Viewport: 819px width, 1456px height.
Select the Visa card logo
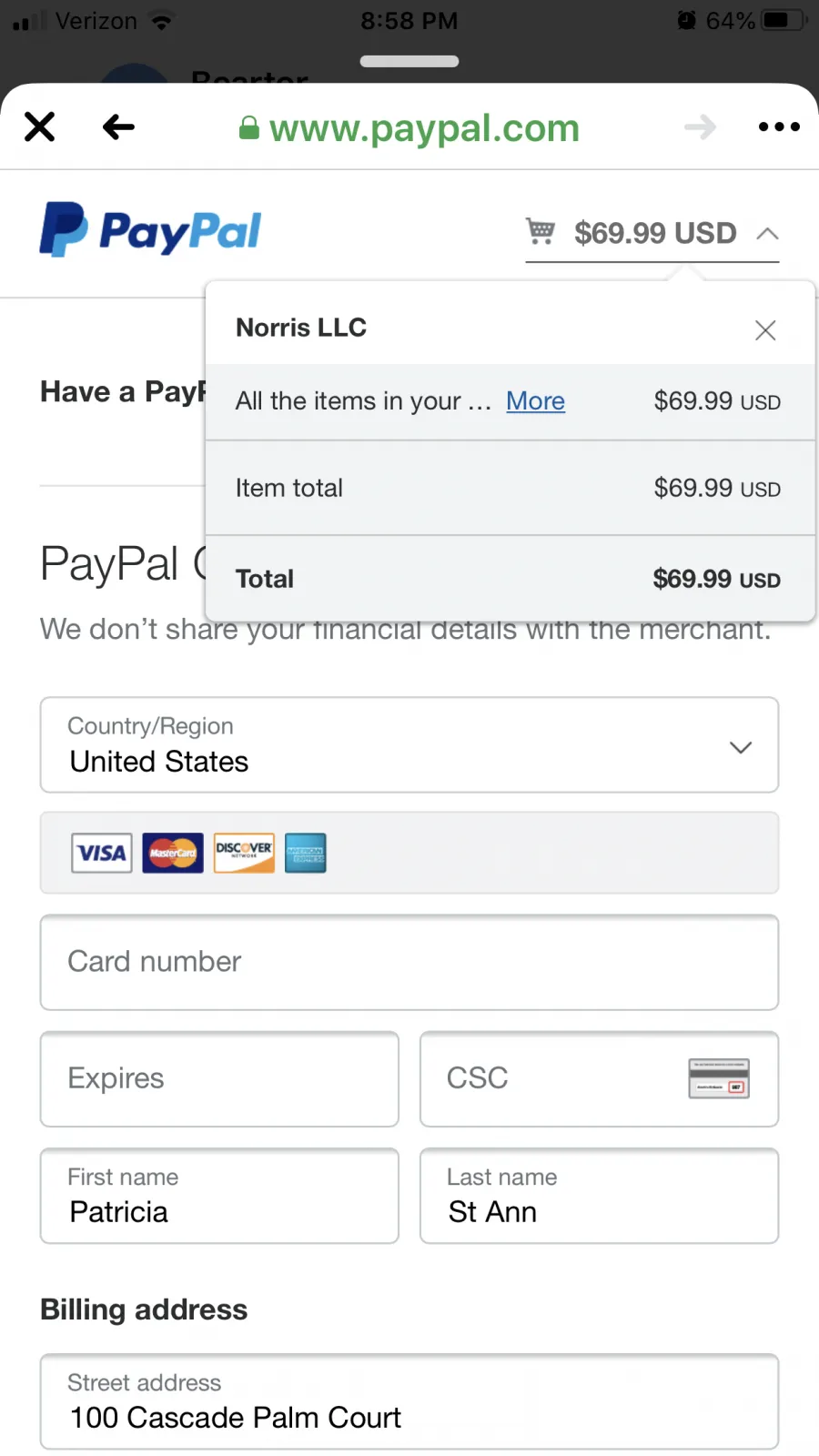click(102, 853)
